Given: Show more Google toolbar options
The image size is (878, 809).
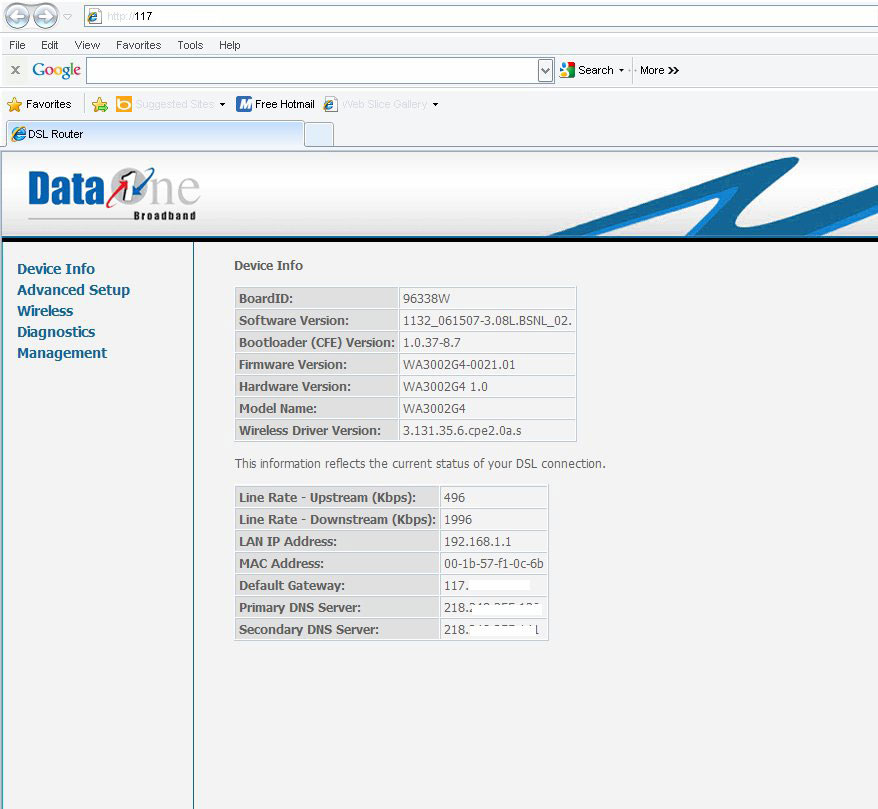Looking at the screenshot, I should [660, 70].
